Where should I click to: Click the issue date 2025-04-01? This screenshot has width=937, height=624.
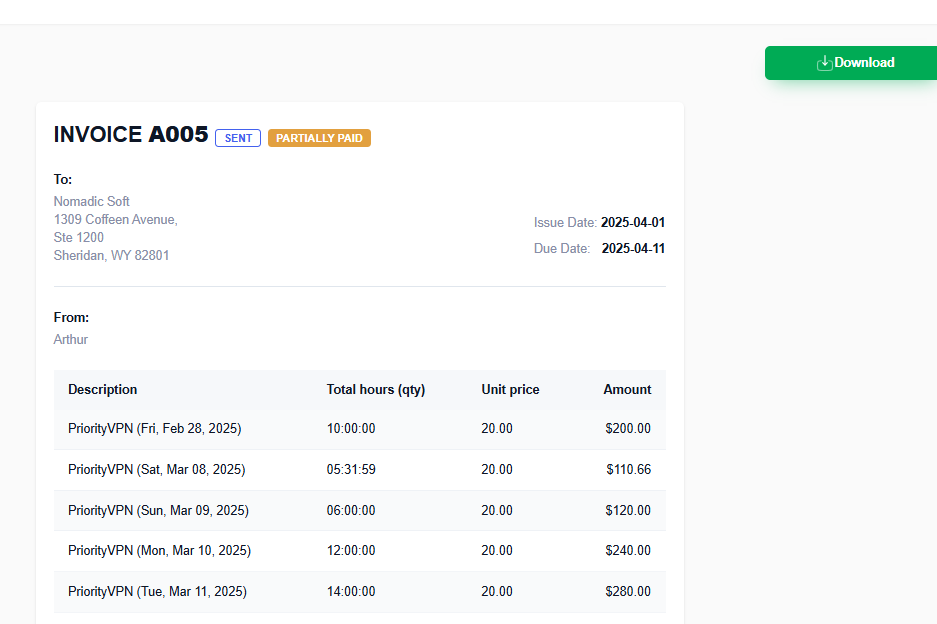click(x=633, y=222)
